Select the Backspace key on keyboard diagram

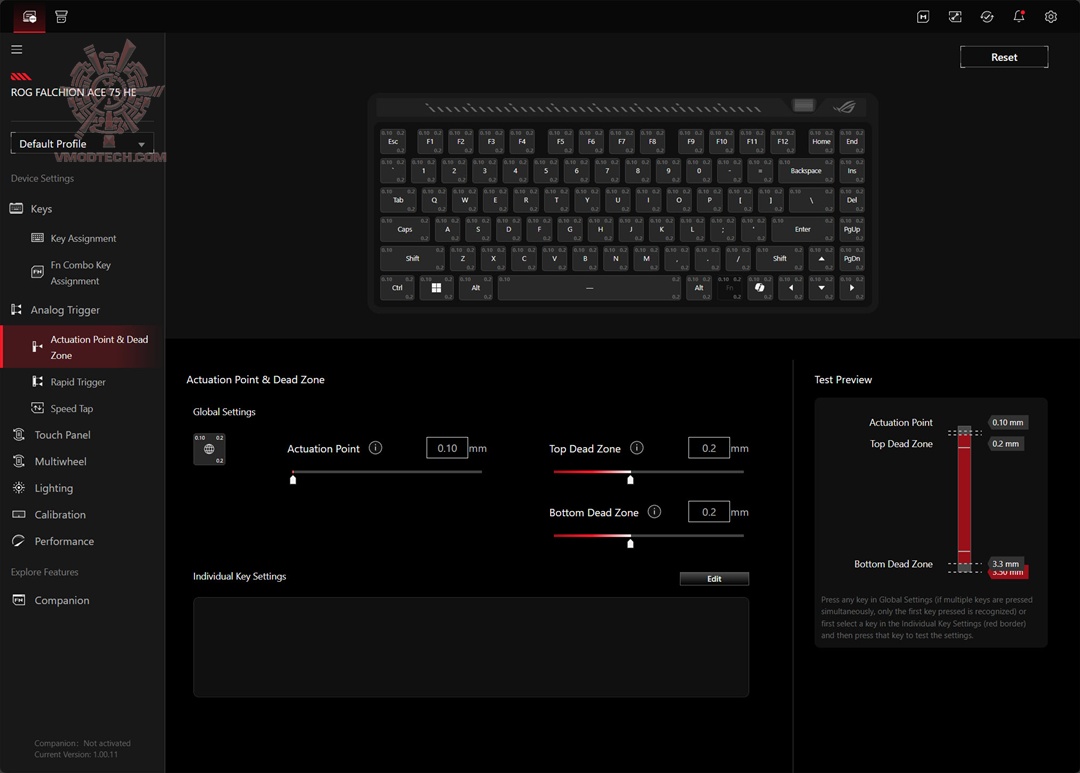click(806, 170)
